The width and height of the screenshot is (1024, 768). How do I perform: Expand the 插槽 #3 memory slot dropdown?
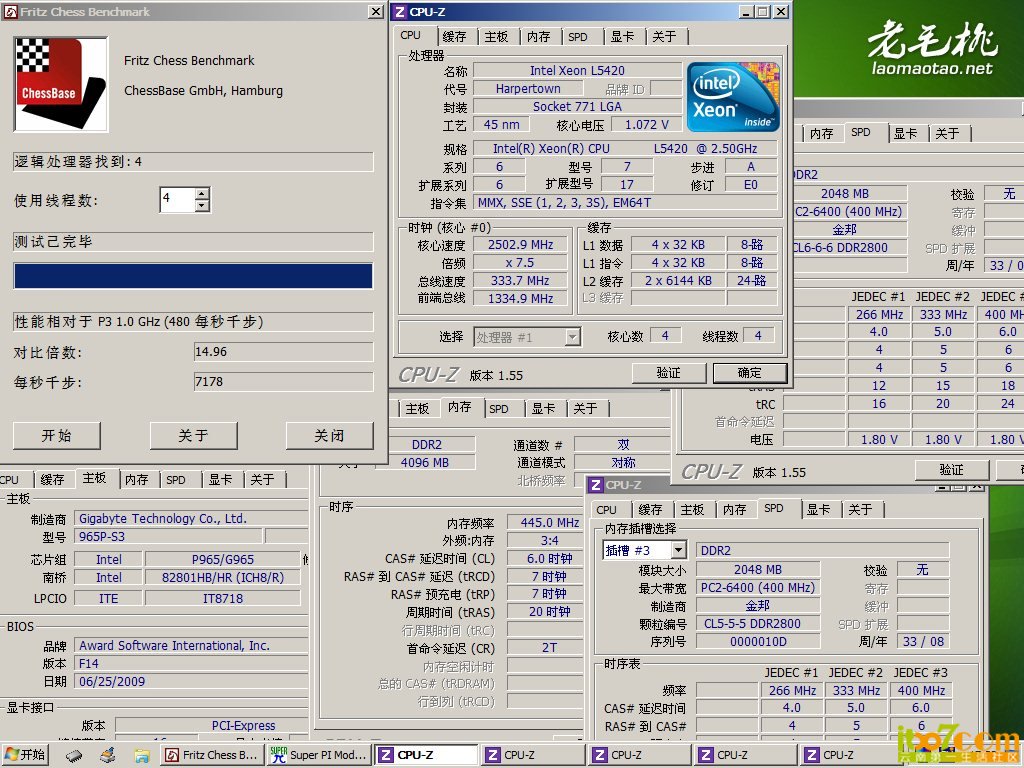(x=679, y=550)
